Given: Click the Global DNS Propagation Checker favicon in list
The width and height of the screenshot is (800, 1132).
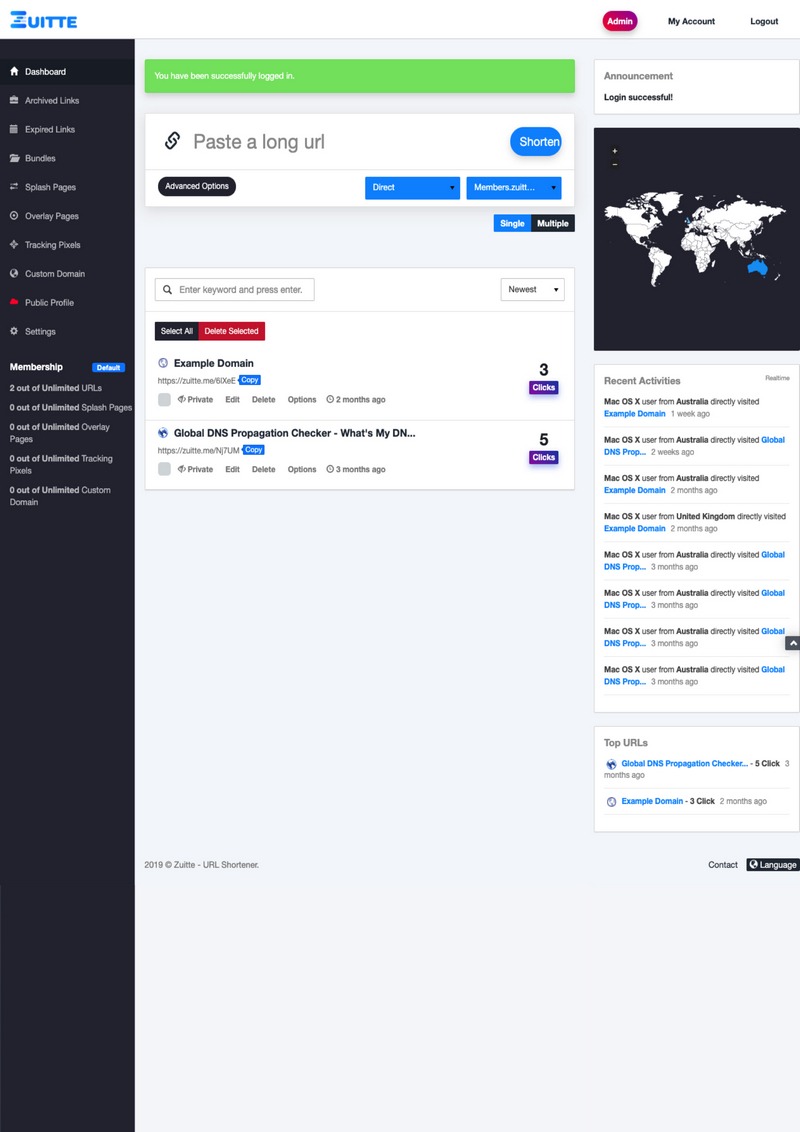Looking at the screenshot, I should [x=163, y=433].
